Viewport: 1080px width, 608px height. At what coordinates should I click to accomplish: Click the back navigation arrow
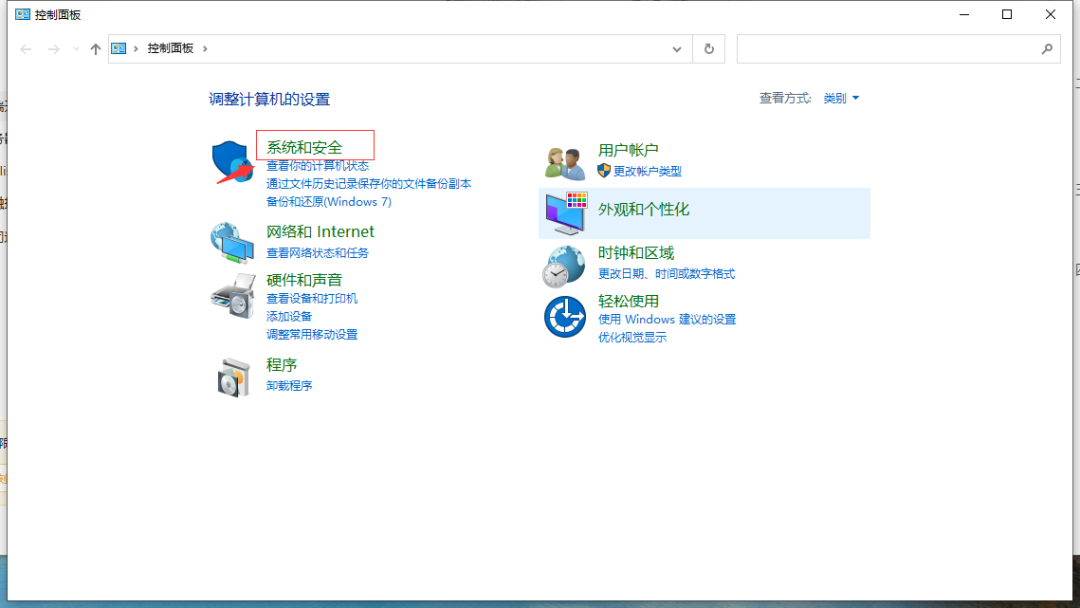26,48
